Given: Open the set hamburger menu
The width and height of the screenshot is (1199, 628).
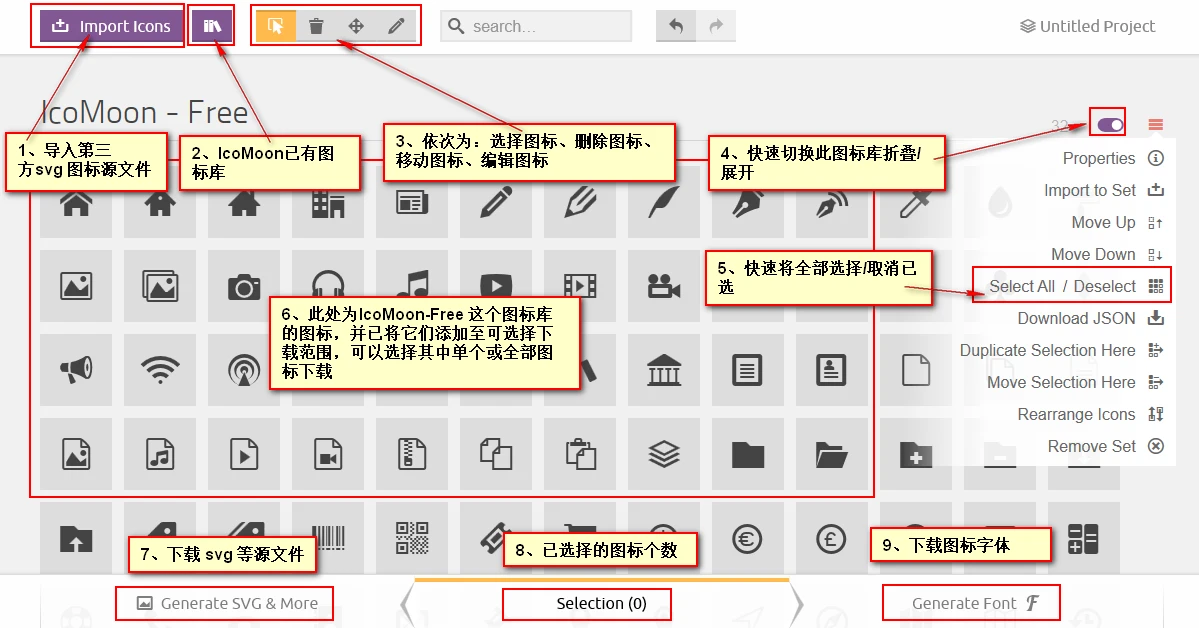Looking at the screenshot, I should click(x=1155, y=125).
